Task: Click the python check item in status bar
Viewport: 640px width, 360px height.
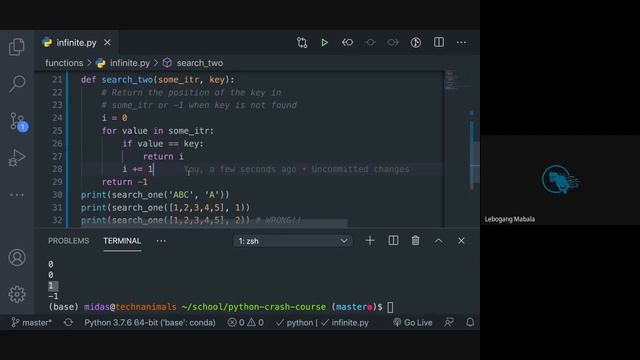Action: point(294,322)
